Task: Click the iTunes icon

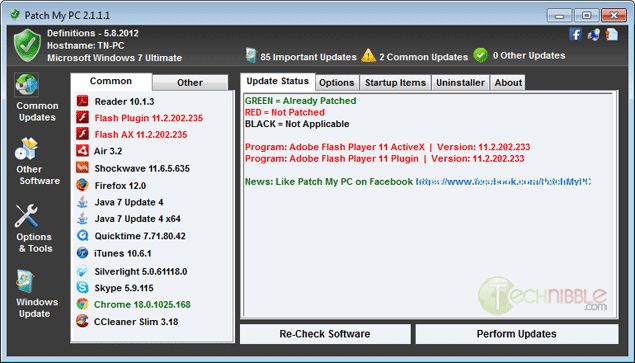Action: [82, 253]
